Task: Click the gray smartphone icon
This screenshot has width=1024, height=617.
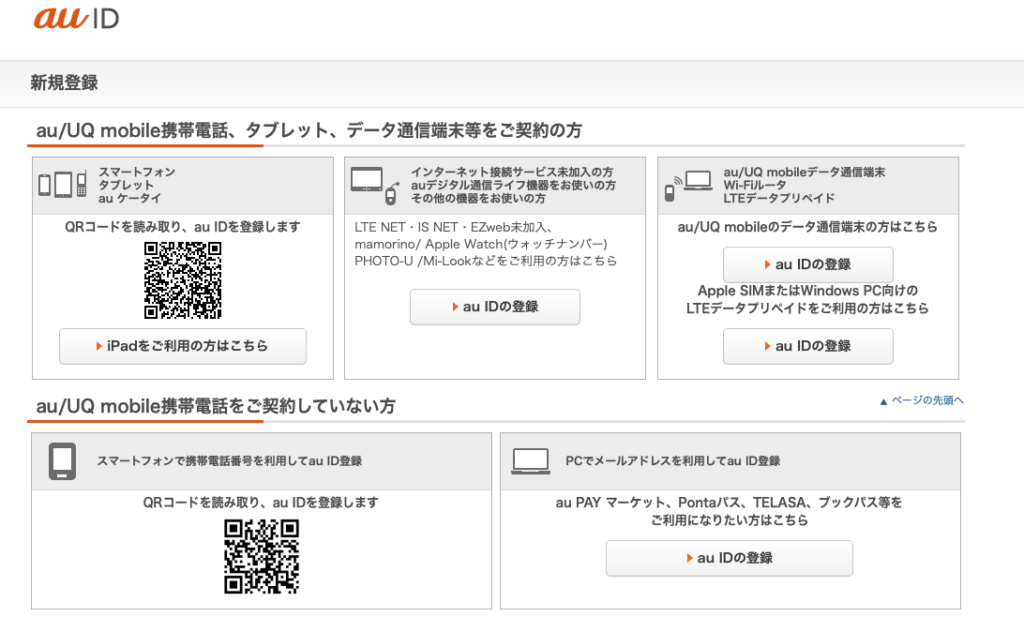Action: coord(62,461)
